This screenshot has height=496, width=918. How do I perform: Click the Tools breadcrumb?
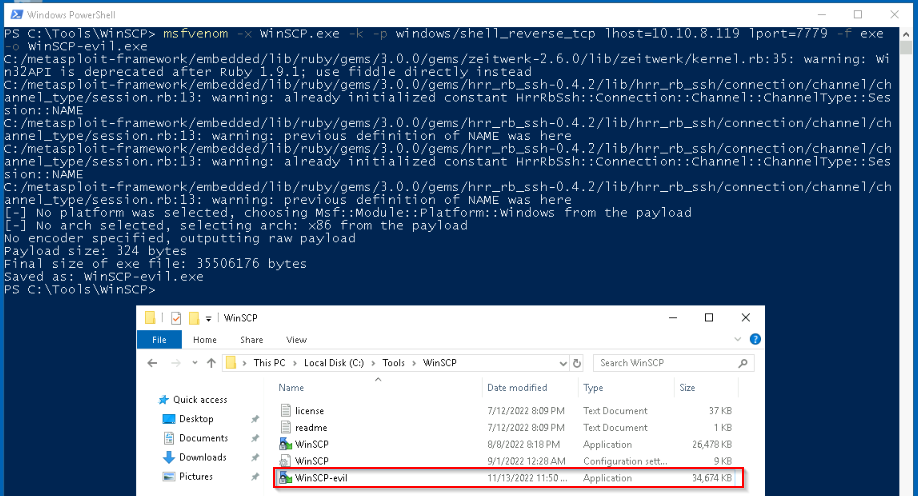coord(393,363)
